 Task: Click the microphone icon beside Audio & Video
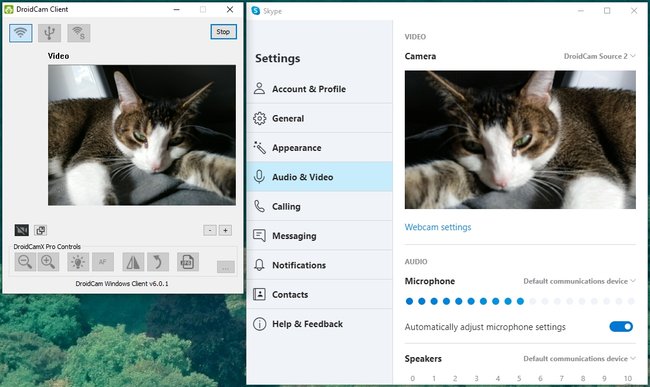[260, 177]
